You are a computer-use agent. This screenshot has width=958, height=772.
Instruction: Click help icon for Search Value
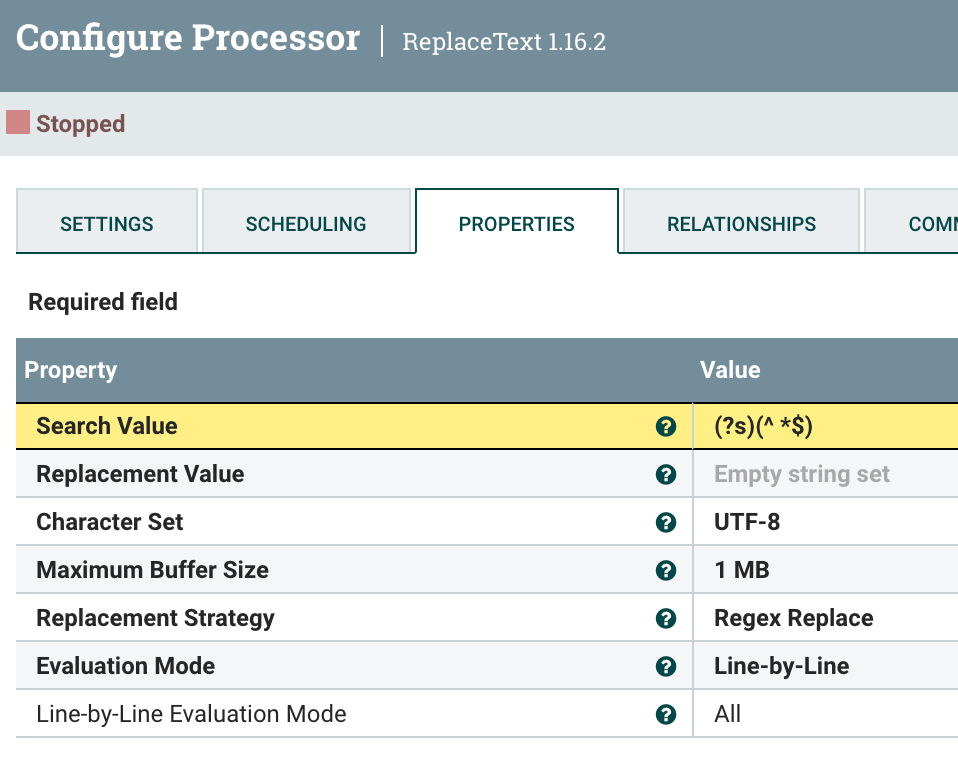665,426
